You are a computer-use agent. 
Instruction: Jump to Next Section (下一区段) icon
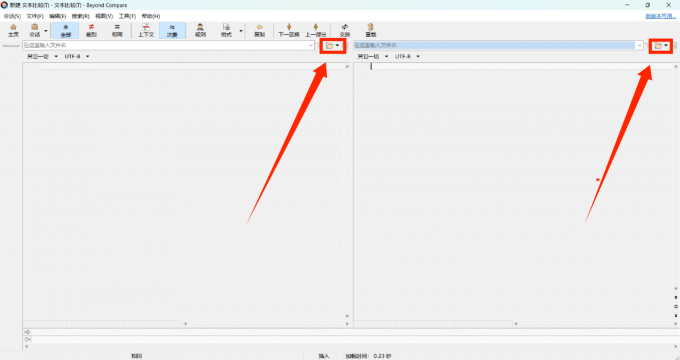(x=289, y=30)
